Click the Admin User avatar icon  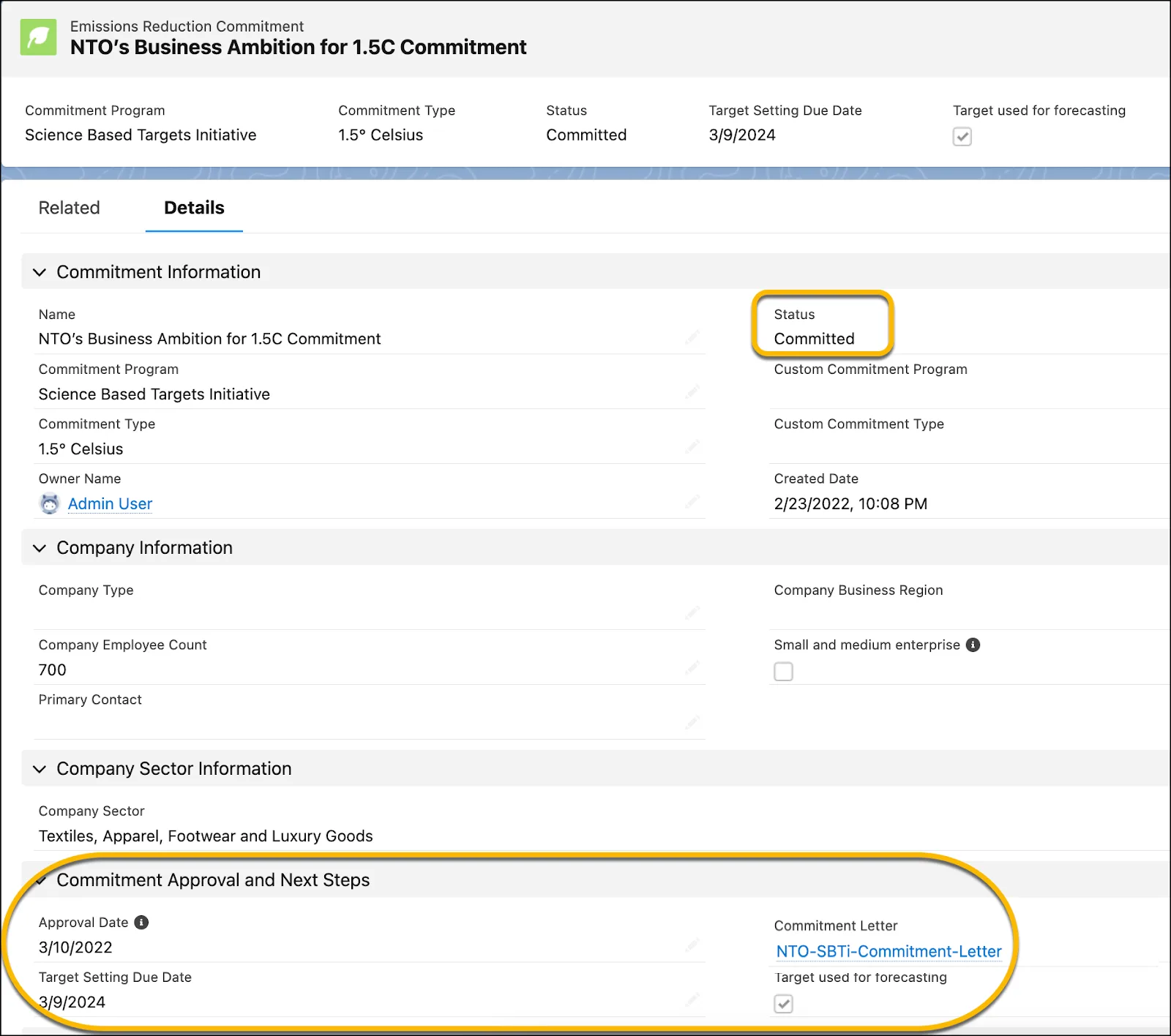click(x=49, y=504)
